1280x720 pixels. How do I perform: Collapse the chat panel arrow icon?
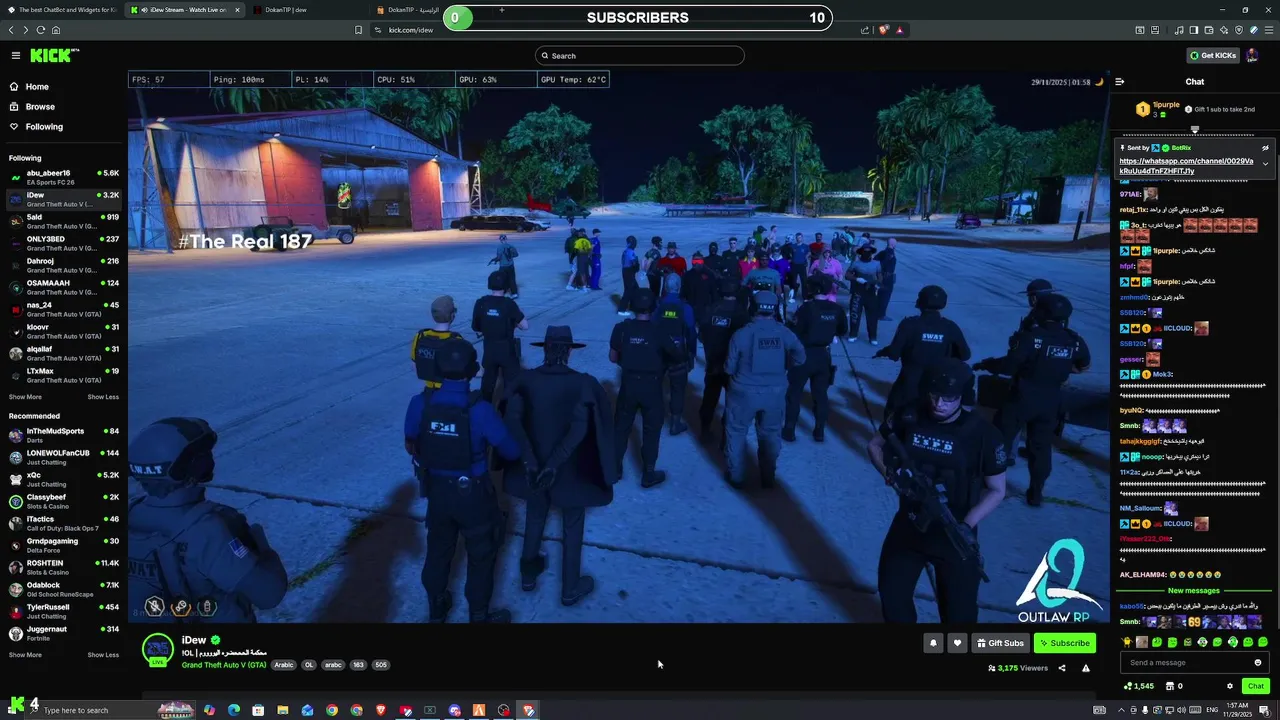coord(1120,82)
